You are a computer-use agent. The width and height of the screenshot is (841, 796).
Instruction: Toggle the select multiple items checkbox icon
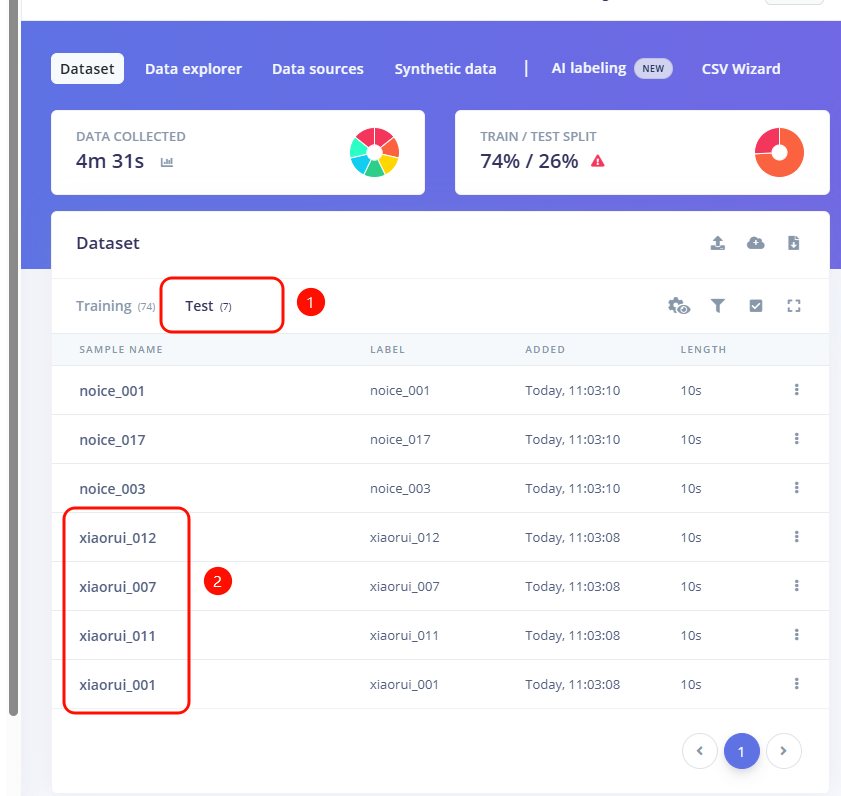pyautogui.click(x=756, y=306)
